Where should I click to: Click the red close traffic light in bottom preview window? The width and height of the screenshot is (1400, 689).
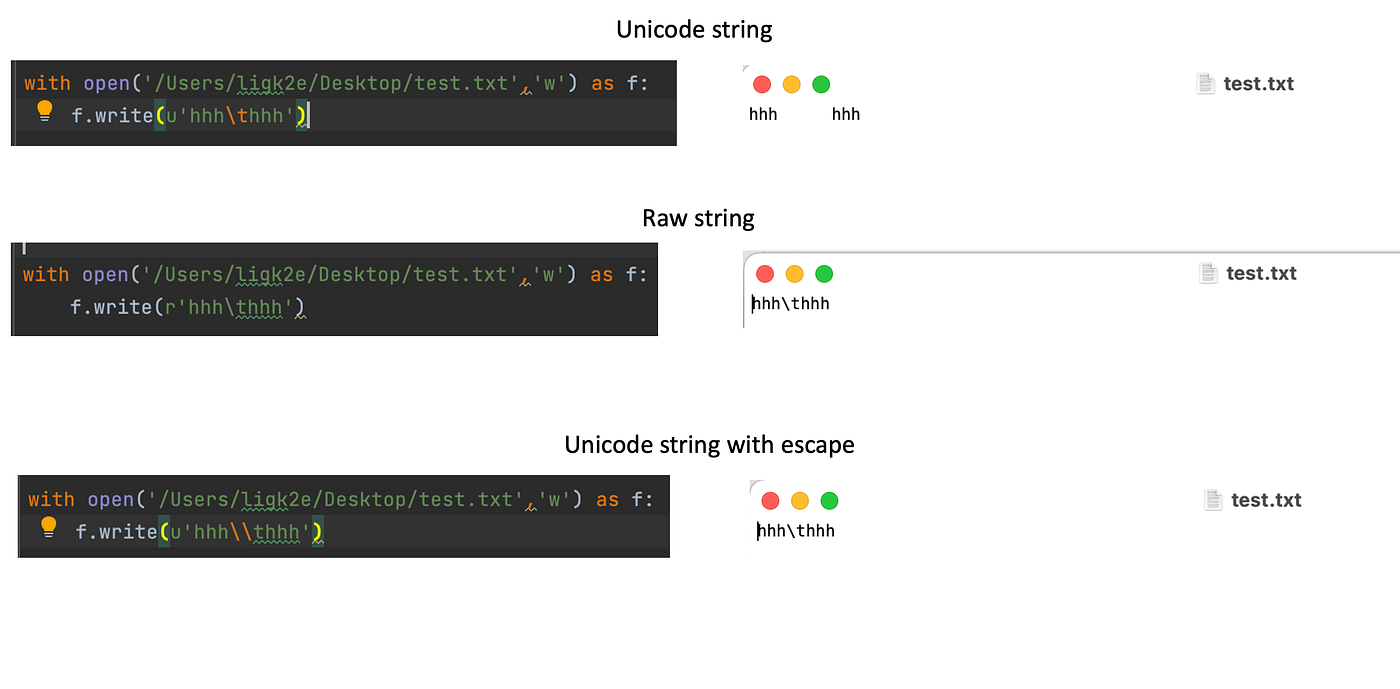click(770, 500)
